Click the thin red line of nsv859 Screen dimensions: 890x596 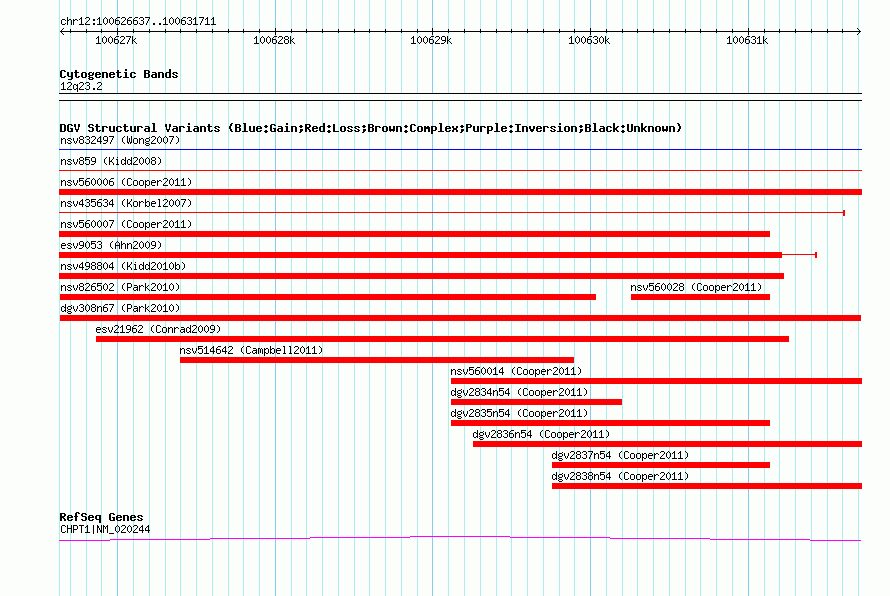[460, 170]
